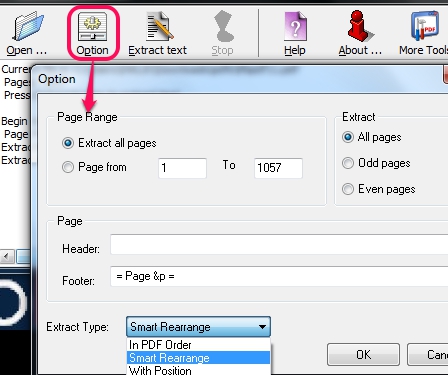
Task: Open More Tools PDF icon
Action: tap(425, 26)
